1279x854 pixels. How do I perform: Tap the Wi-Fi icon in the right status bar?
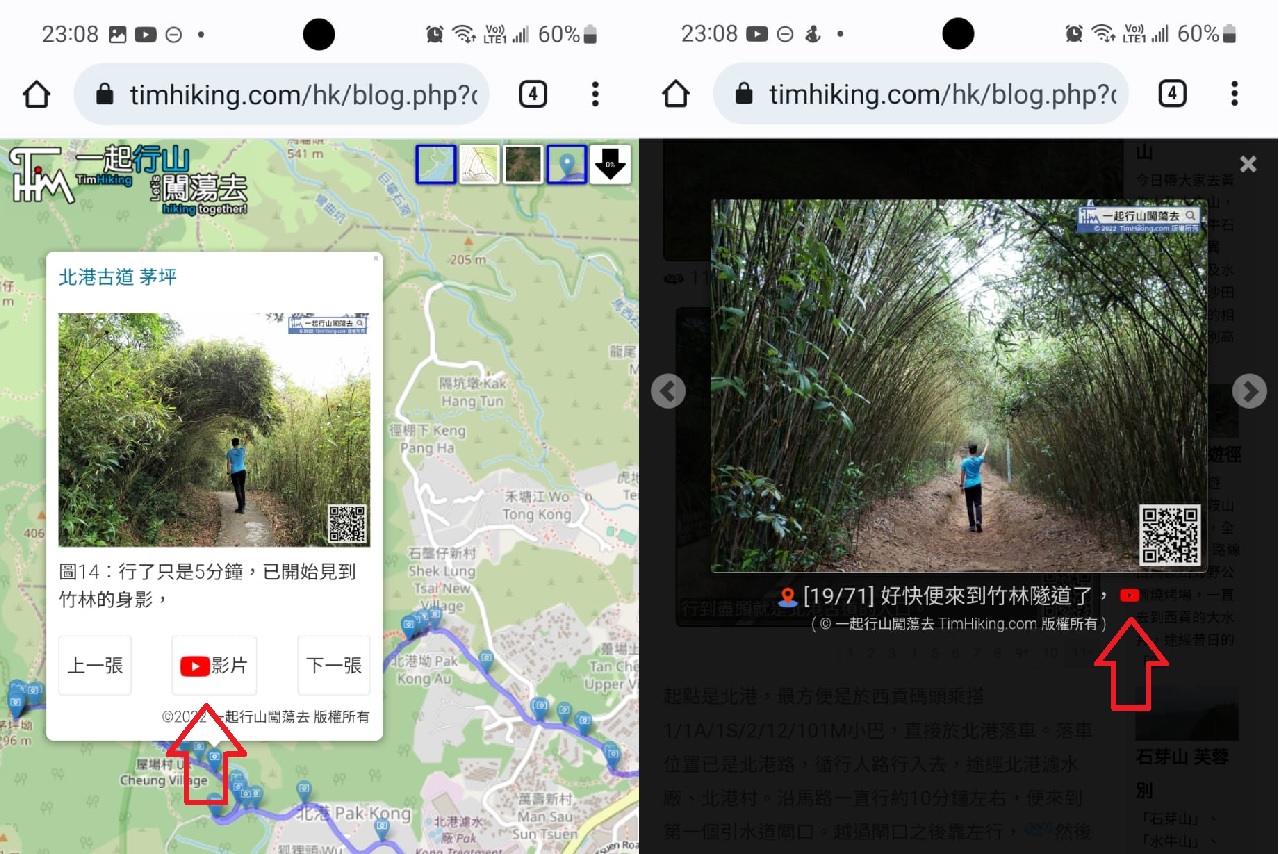click(x=1102, y=34)
